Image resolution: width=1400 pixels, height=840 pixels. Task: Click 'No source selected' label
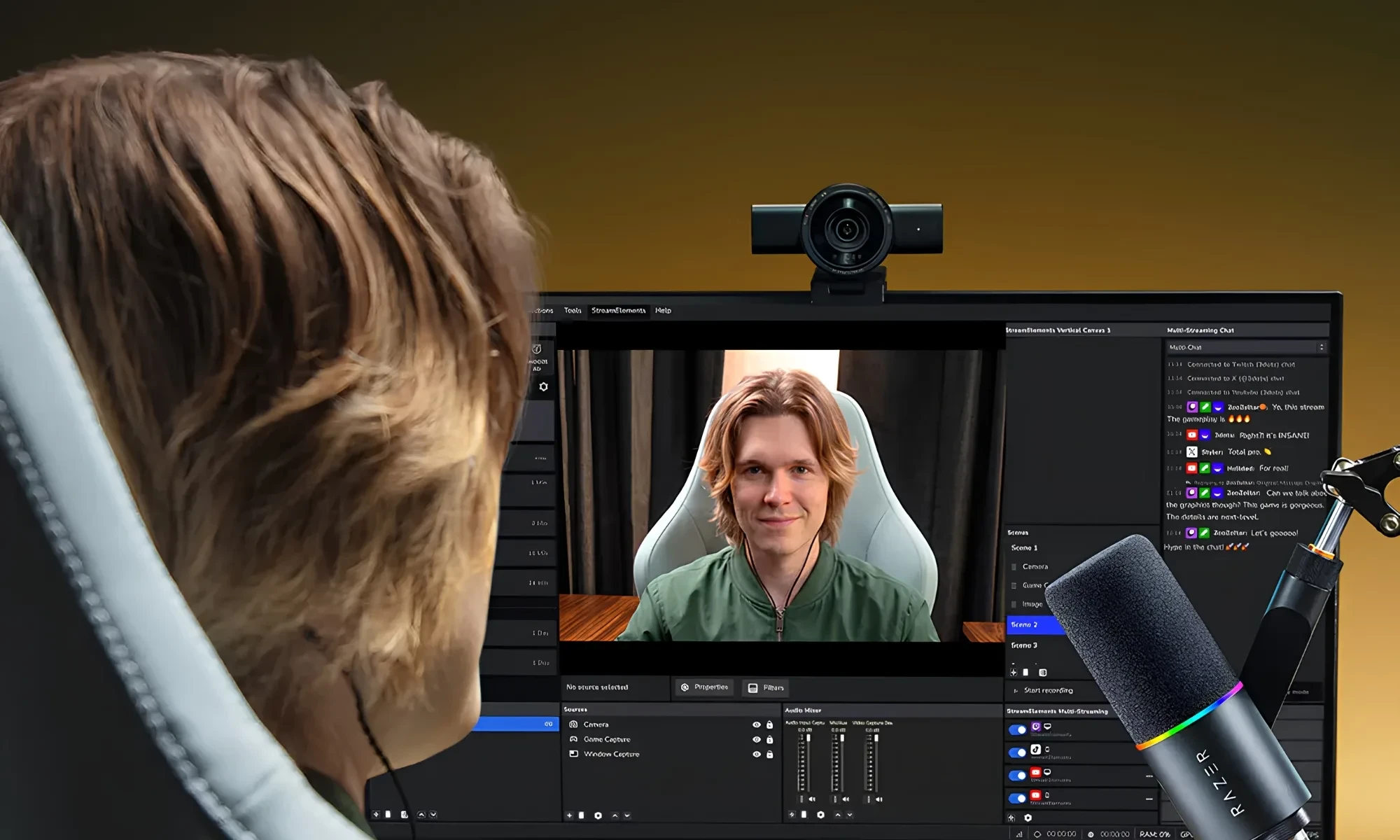597,687
